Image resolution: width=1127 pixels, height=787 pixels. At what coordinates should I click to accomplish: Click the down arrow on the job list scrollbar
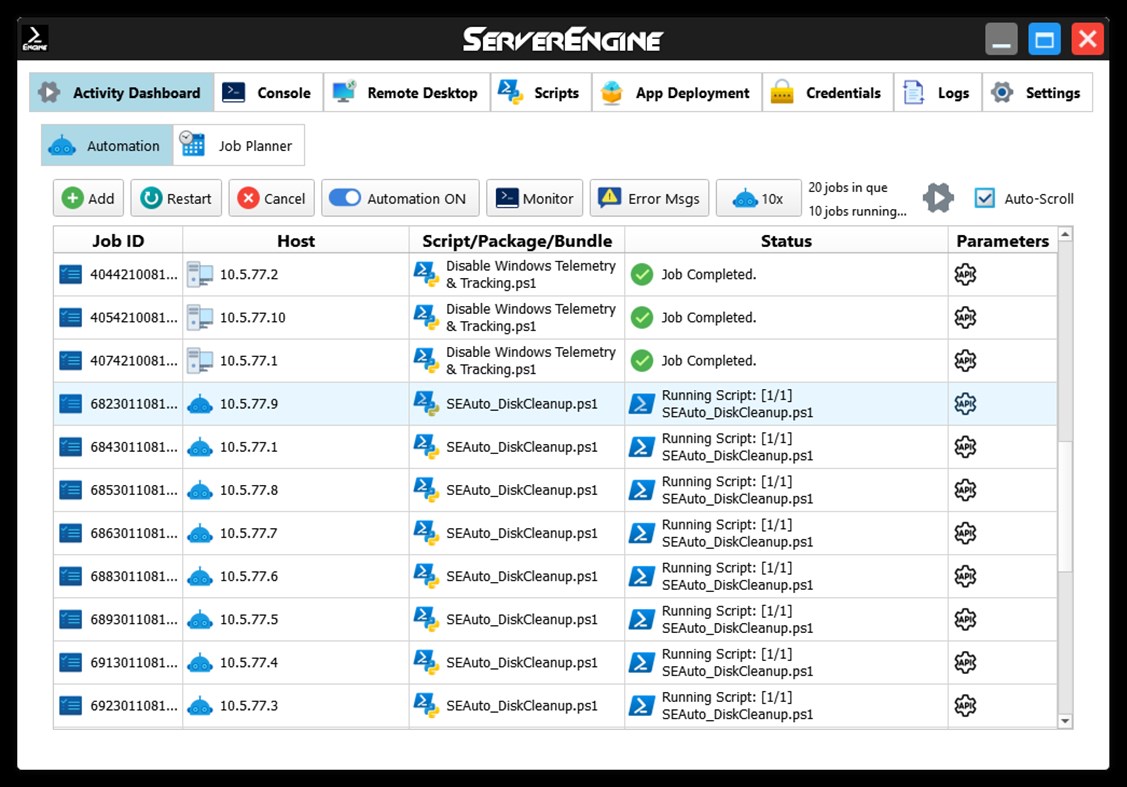coord(1063,720)
